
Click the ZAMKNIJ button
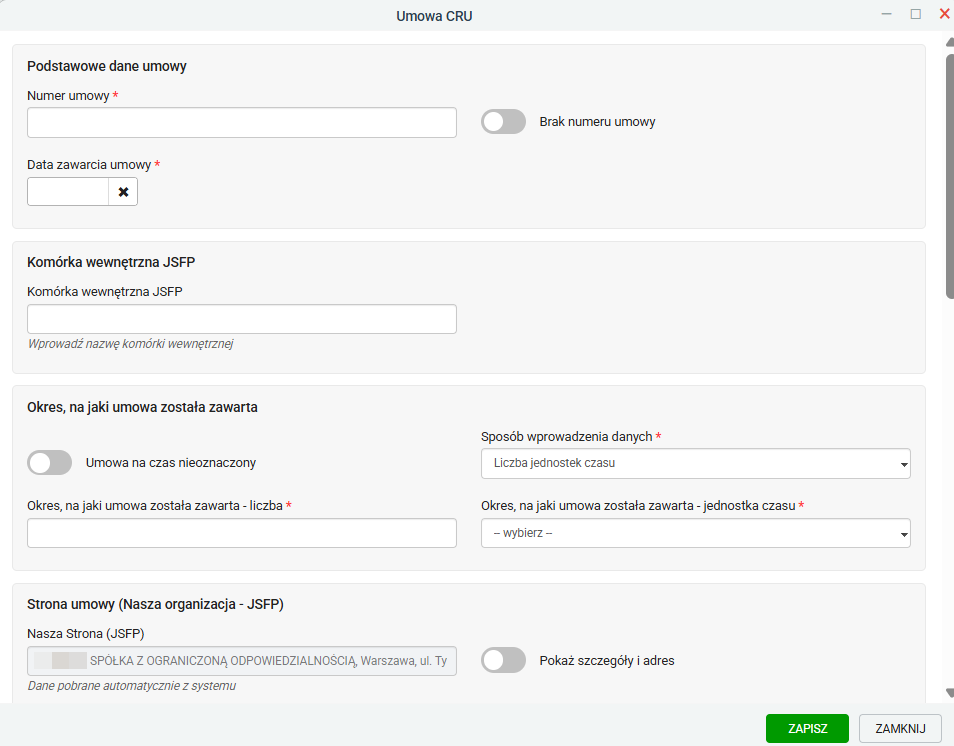click(x=900, y=728)
